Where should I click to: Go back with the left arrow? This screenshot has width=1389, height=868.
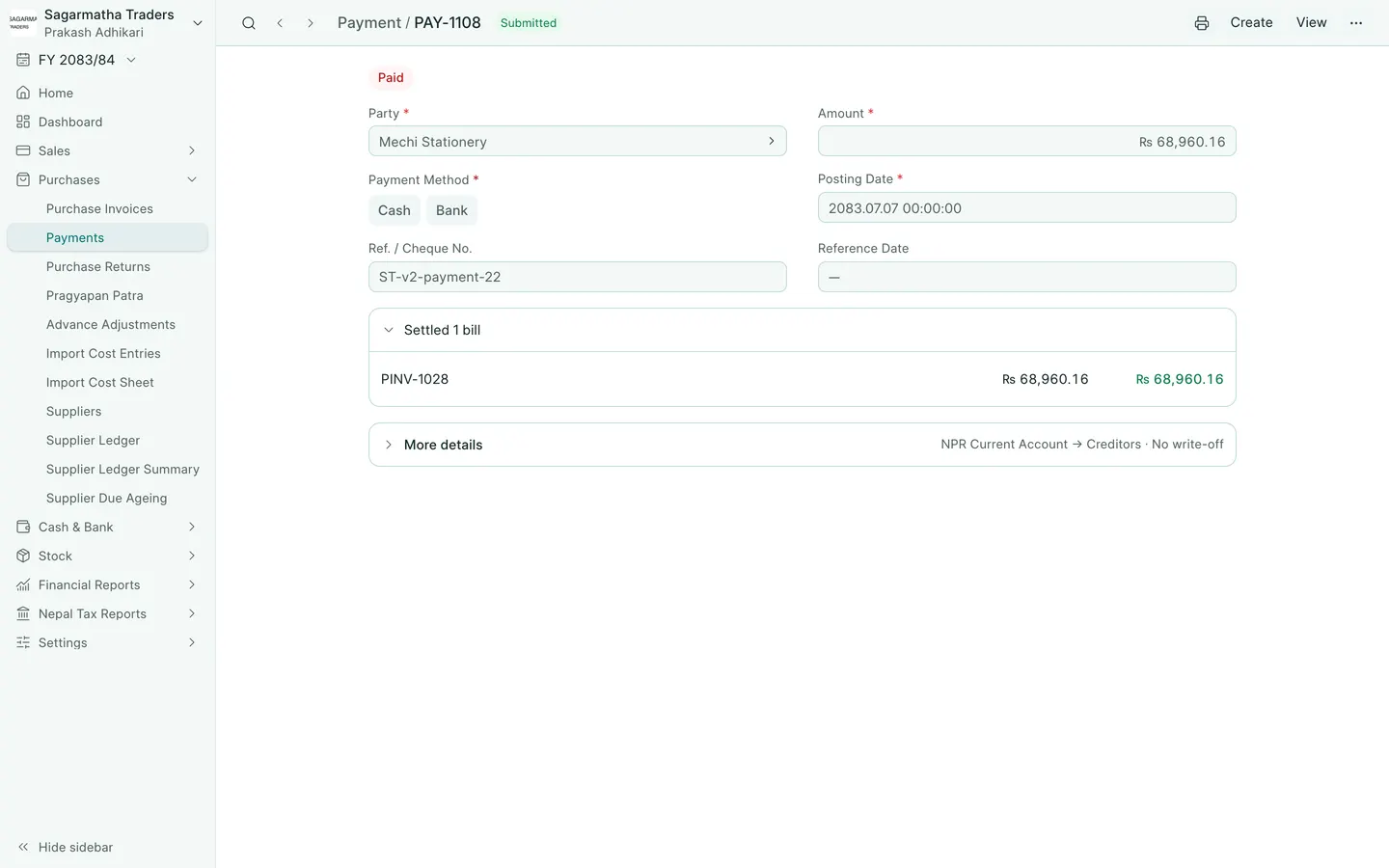pyautogui.click(x=280, y=23)
